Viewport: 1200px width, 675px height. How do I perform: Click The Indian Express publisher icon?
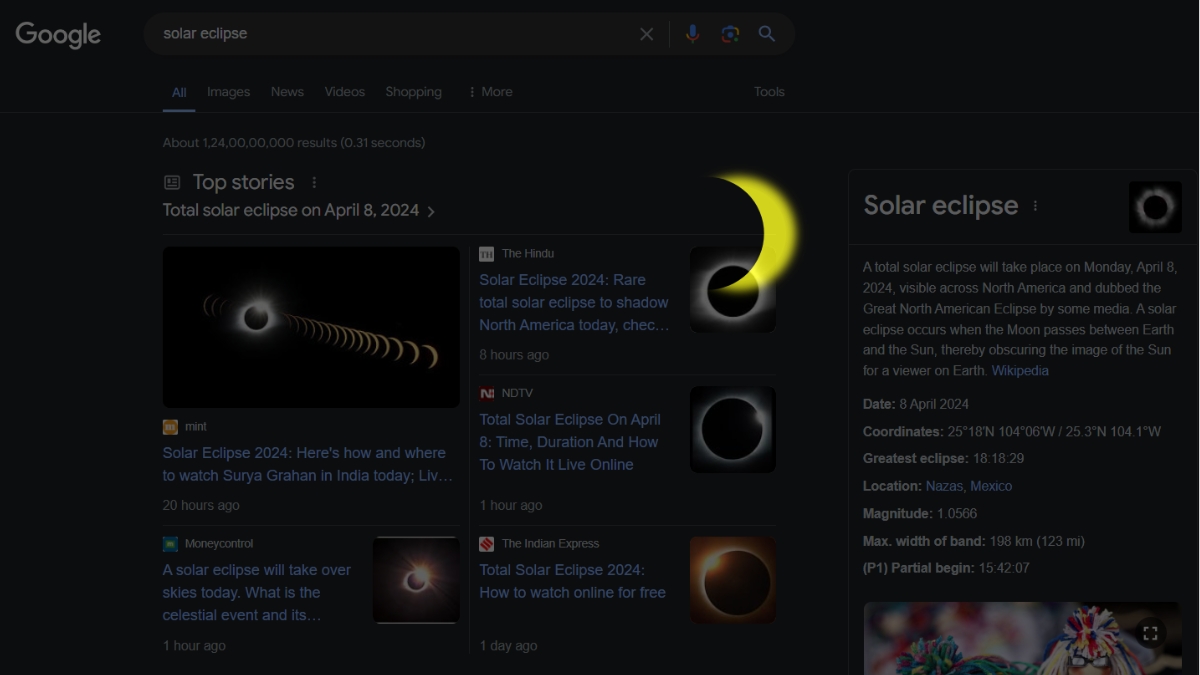coord(487,543)
